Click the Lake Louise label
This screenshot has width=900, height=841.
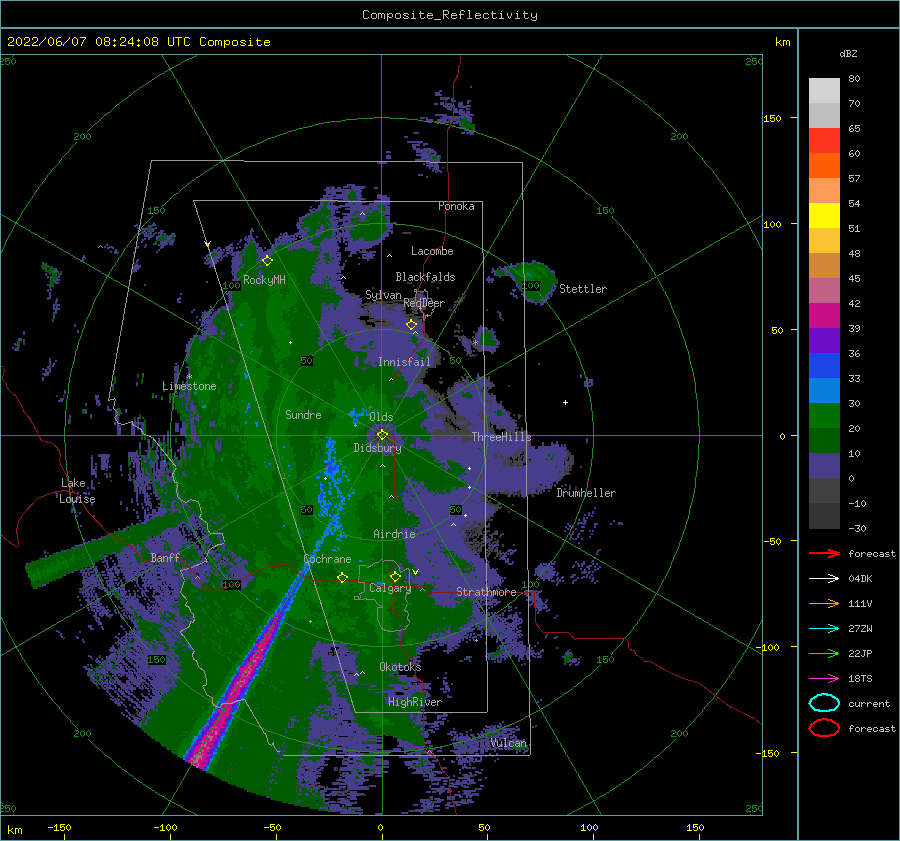[x=77, y=491]
